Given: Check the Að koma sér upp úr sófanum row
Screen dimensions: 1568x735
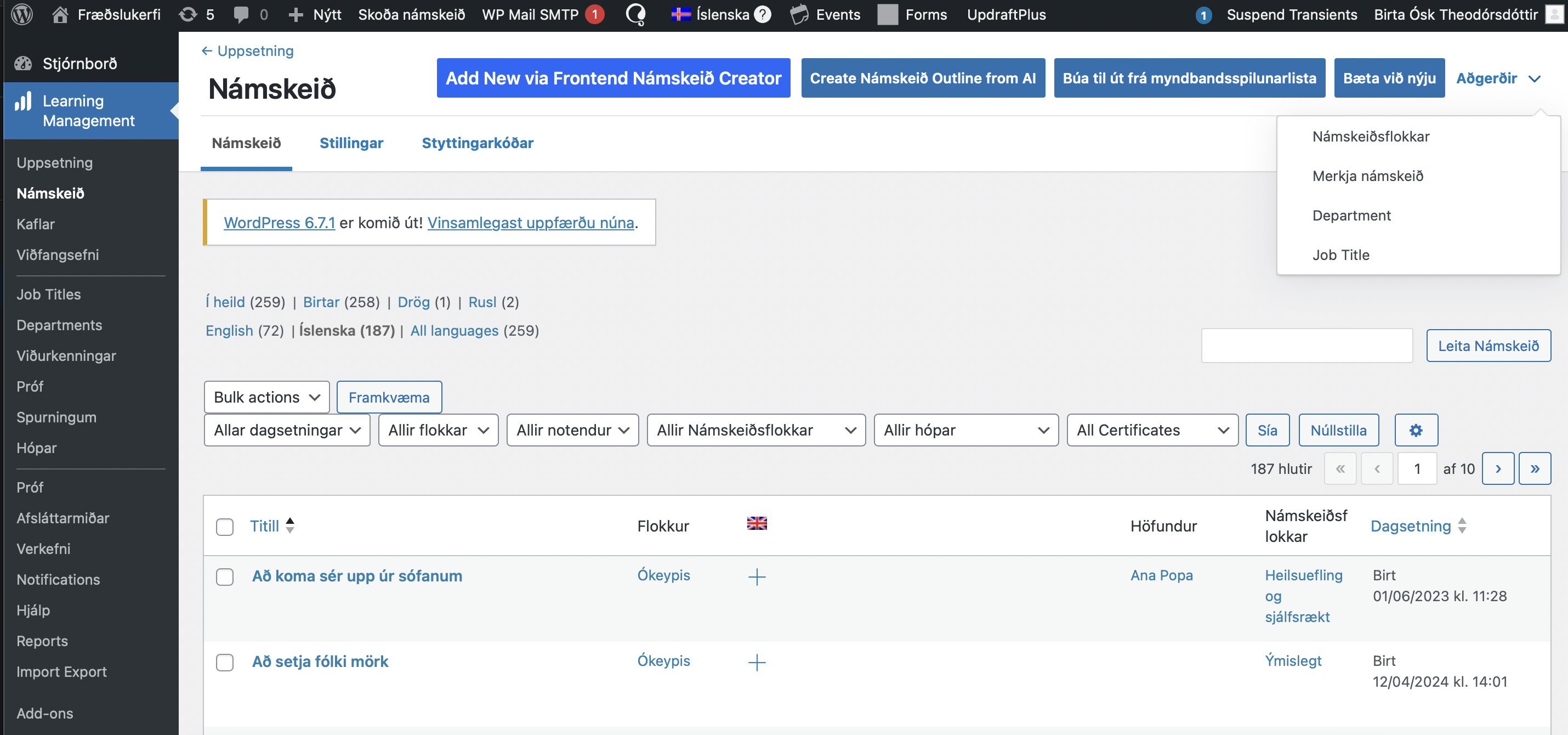Looking at the screenshot, I should pyautogui.click(x=225, y=576).
